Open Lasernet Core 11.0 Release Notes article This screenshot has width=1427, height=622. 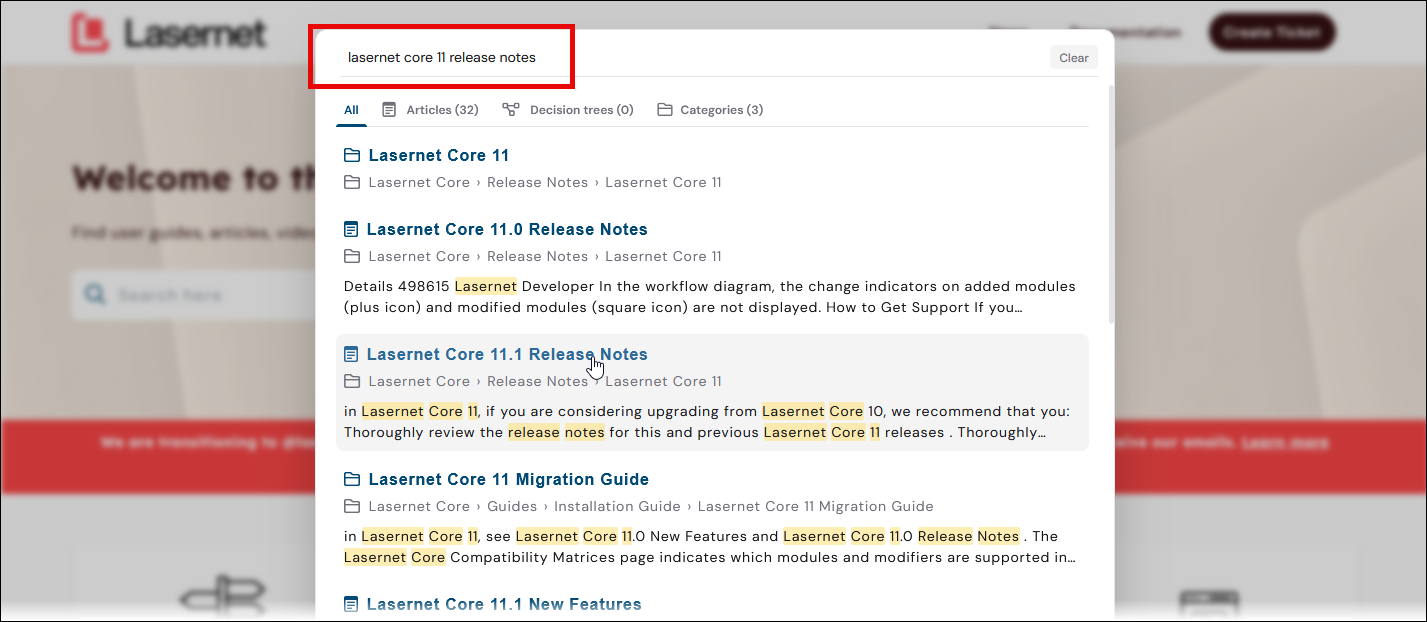click(x=507, y=229)
